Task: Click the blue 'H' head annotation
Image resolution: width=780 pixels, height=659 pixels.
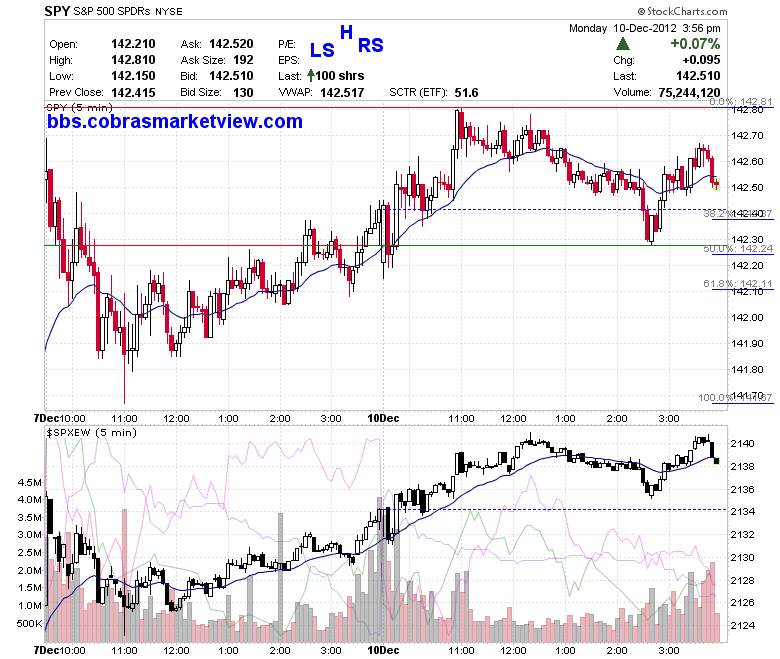Action: point(346,32)
